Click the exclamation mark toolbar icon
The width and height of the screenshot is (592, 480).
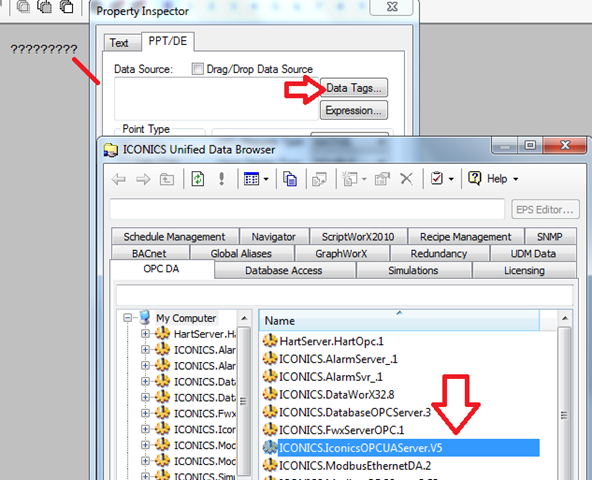222,178
